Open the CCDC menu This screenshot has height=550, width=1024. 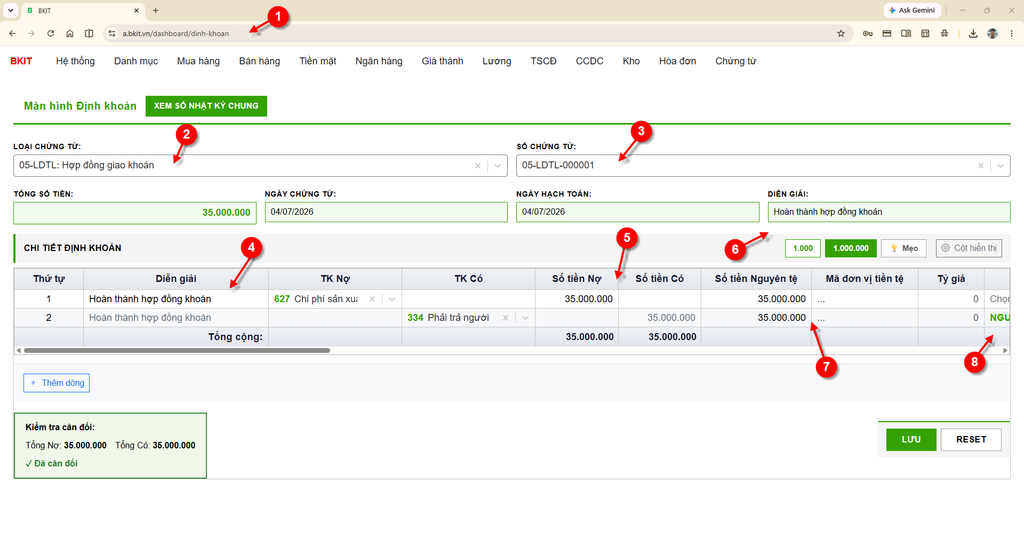590,61
